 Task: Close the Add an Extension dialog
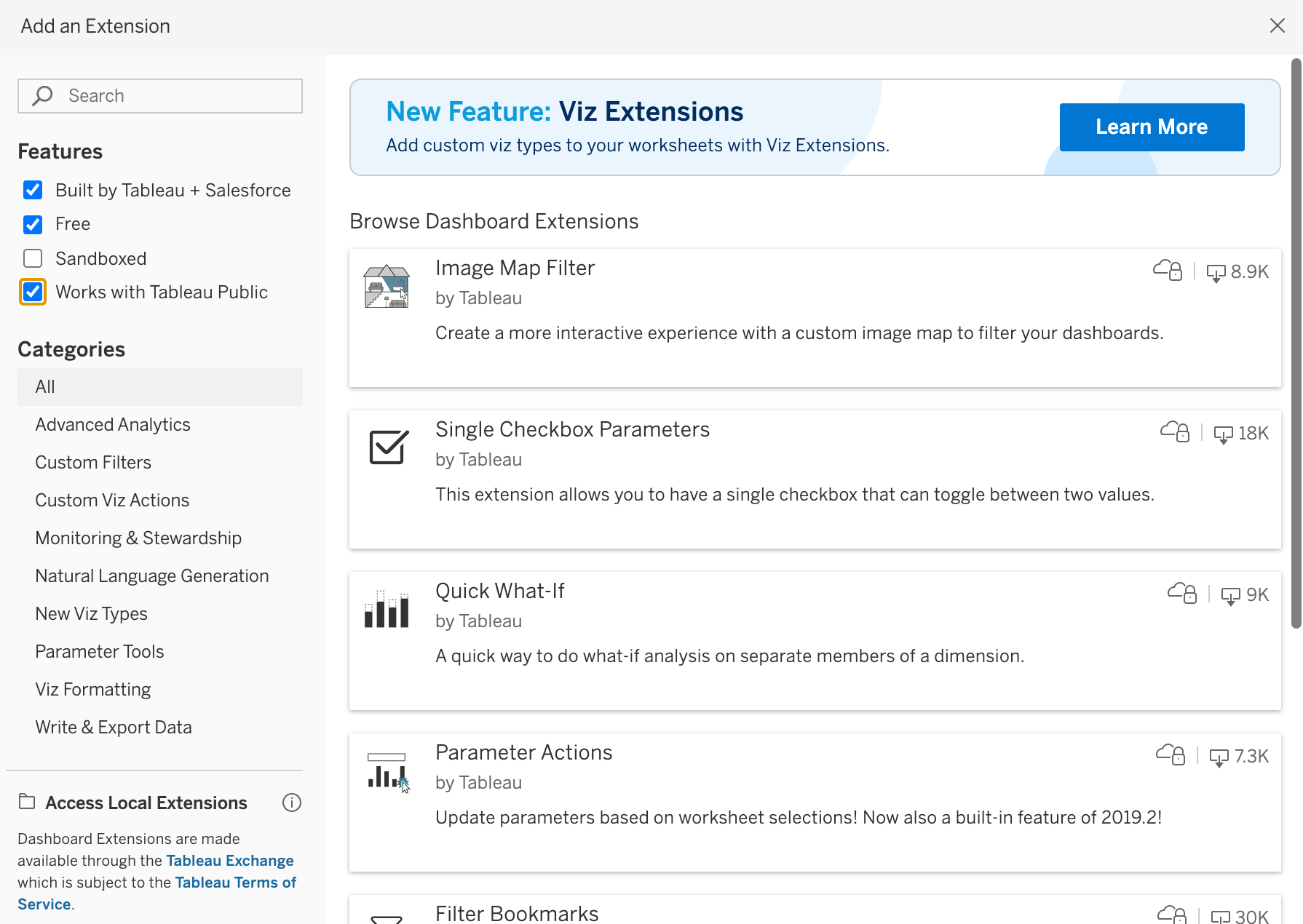pos(1277,26)
